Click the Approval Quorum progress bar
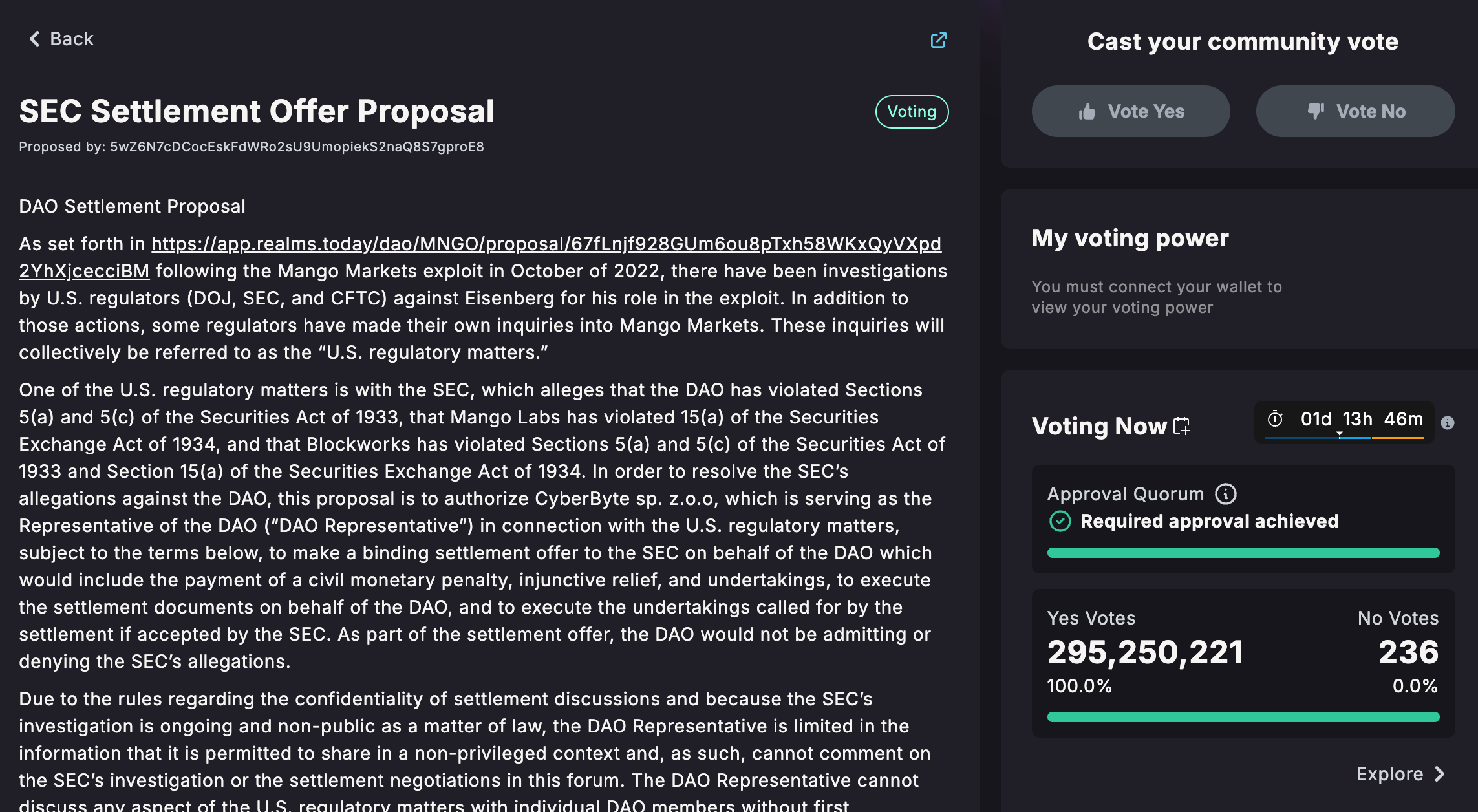 point(1243,553)
